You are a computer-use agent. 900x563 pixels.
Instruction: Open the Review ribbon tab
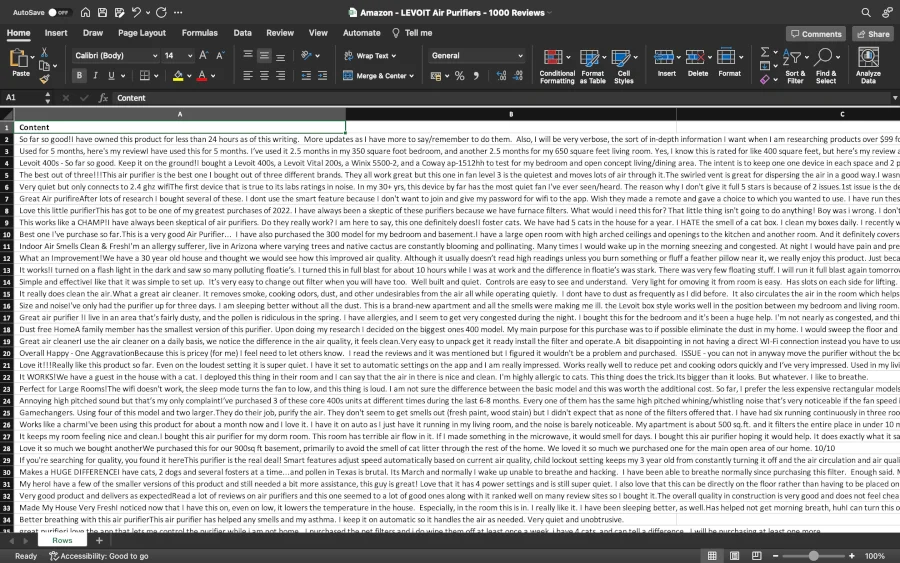(x=280, y=33)
